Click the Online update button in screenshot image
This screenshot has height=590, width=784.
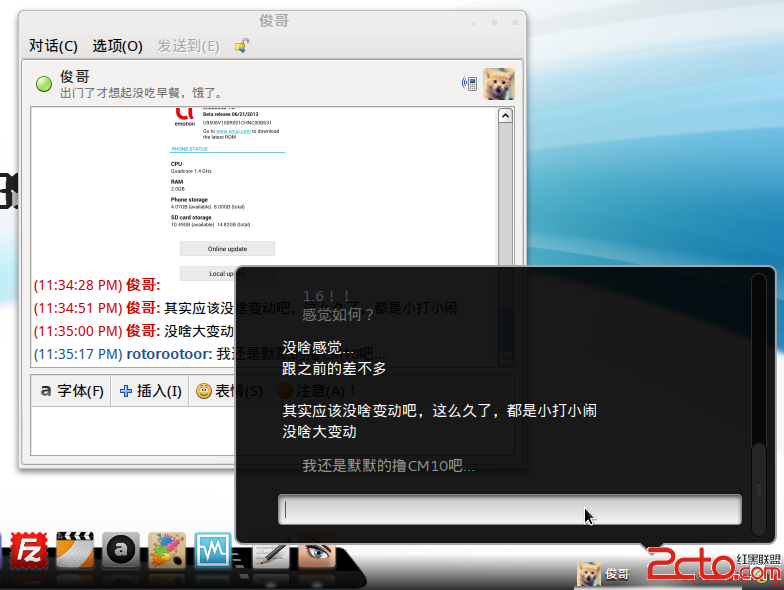coord(228,248)
